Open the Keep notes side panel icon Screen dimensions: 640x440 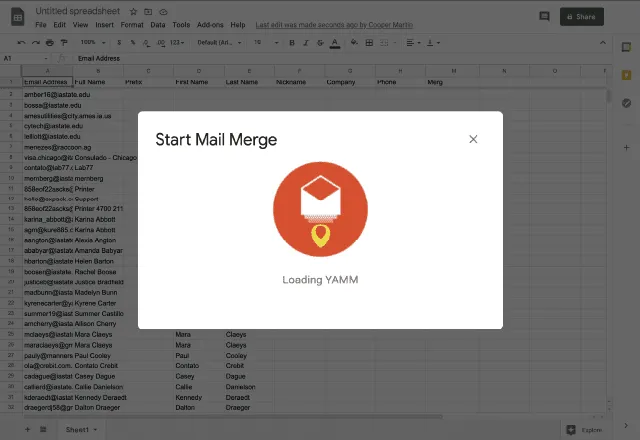(x=626, y=75)
